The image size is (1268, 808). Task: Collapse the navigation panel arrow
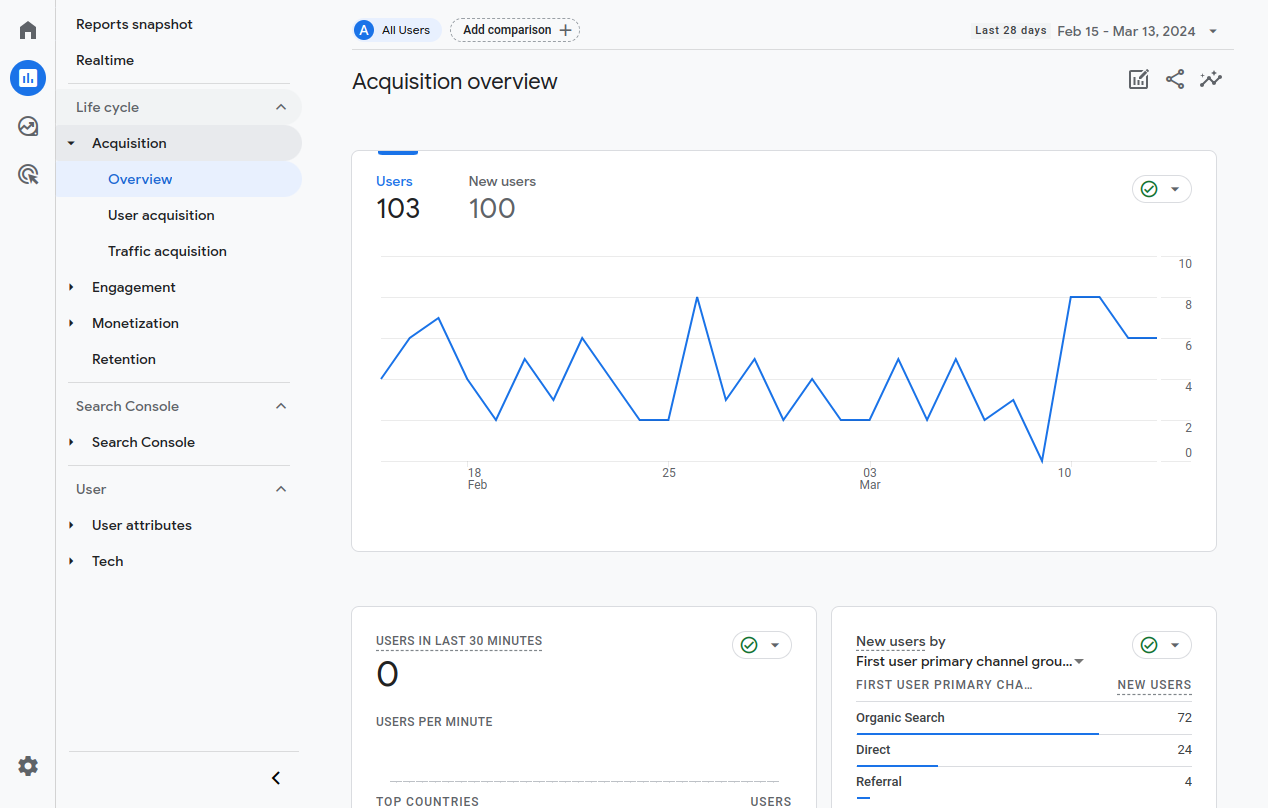click(x=276, y=778)
